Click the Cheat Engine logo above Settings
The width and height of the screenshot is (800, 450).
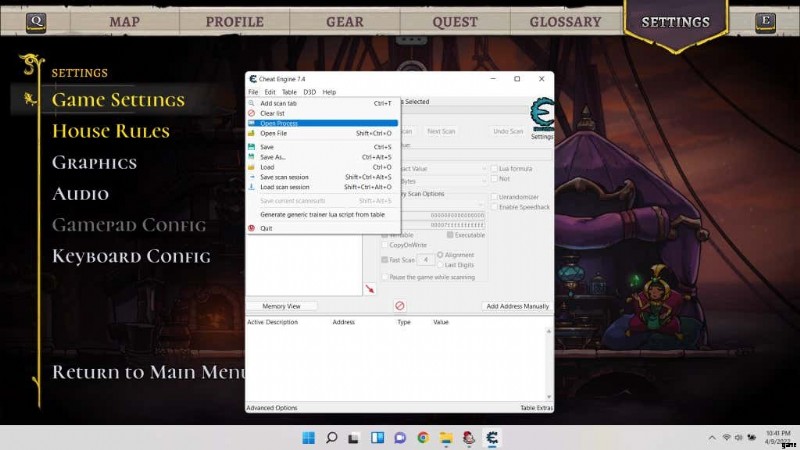pos(542,114)
